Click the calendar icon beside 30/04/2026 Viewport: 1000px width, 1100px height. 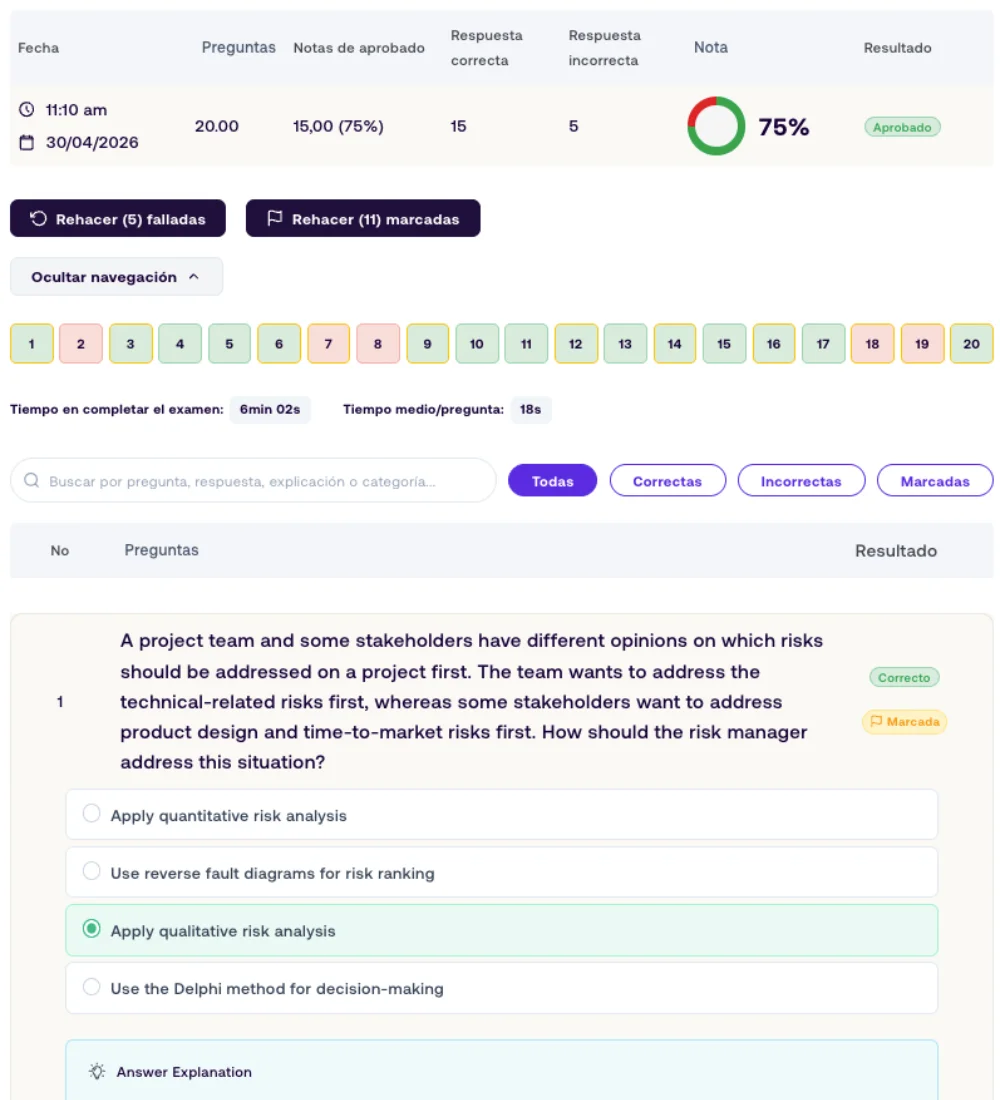click(26, 142)
